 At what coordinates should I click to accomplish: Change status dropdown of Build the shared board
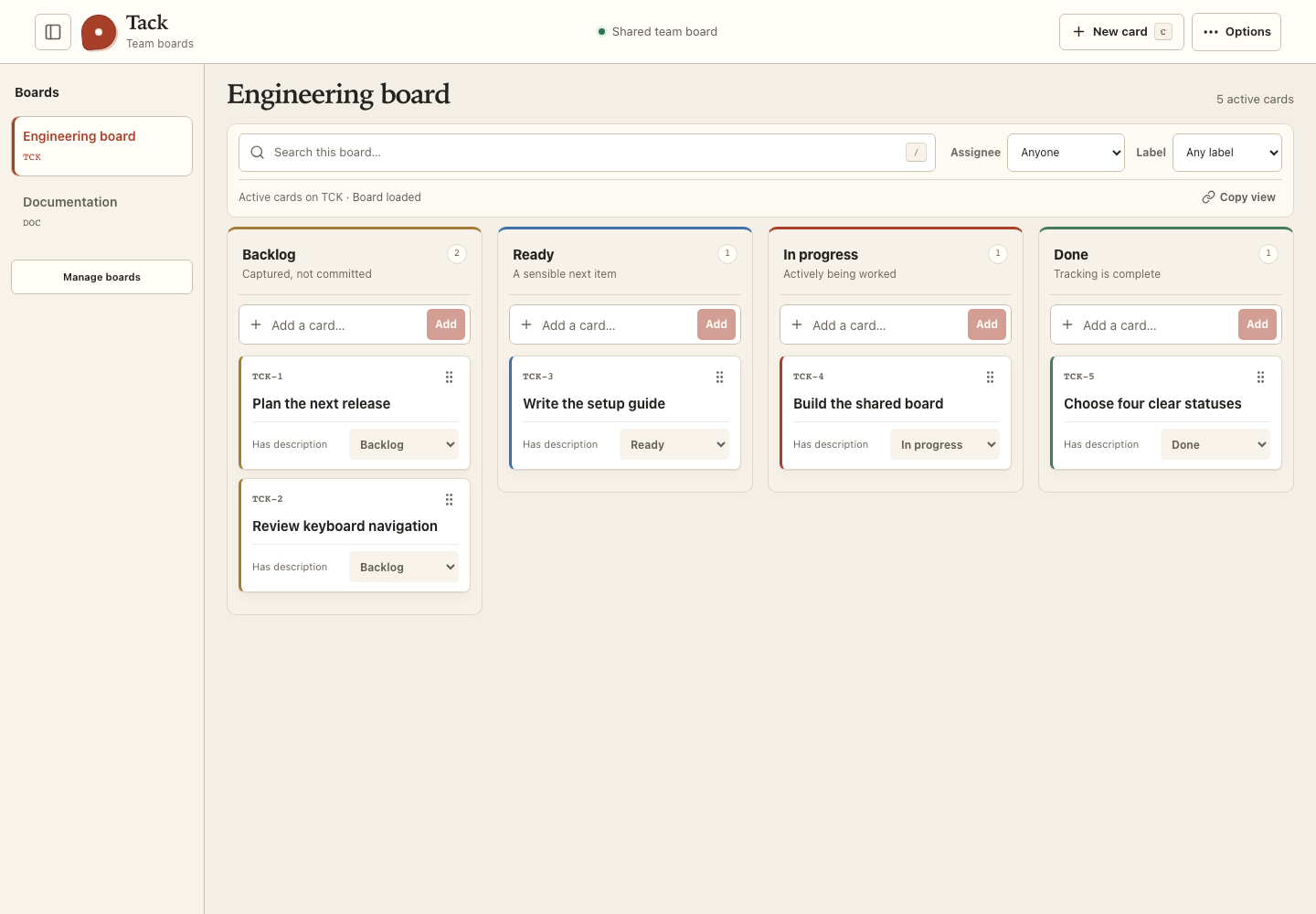pos(945,445)
